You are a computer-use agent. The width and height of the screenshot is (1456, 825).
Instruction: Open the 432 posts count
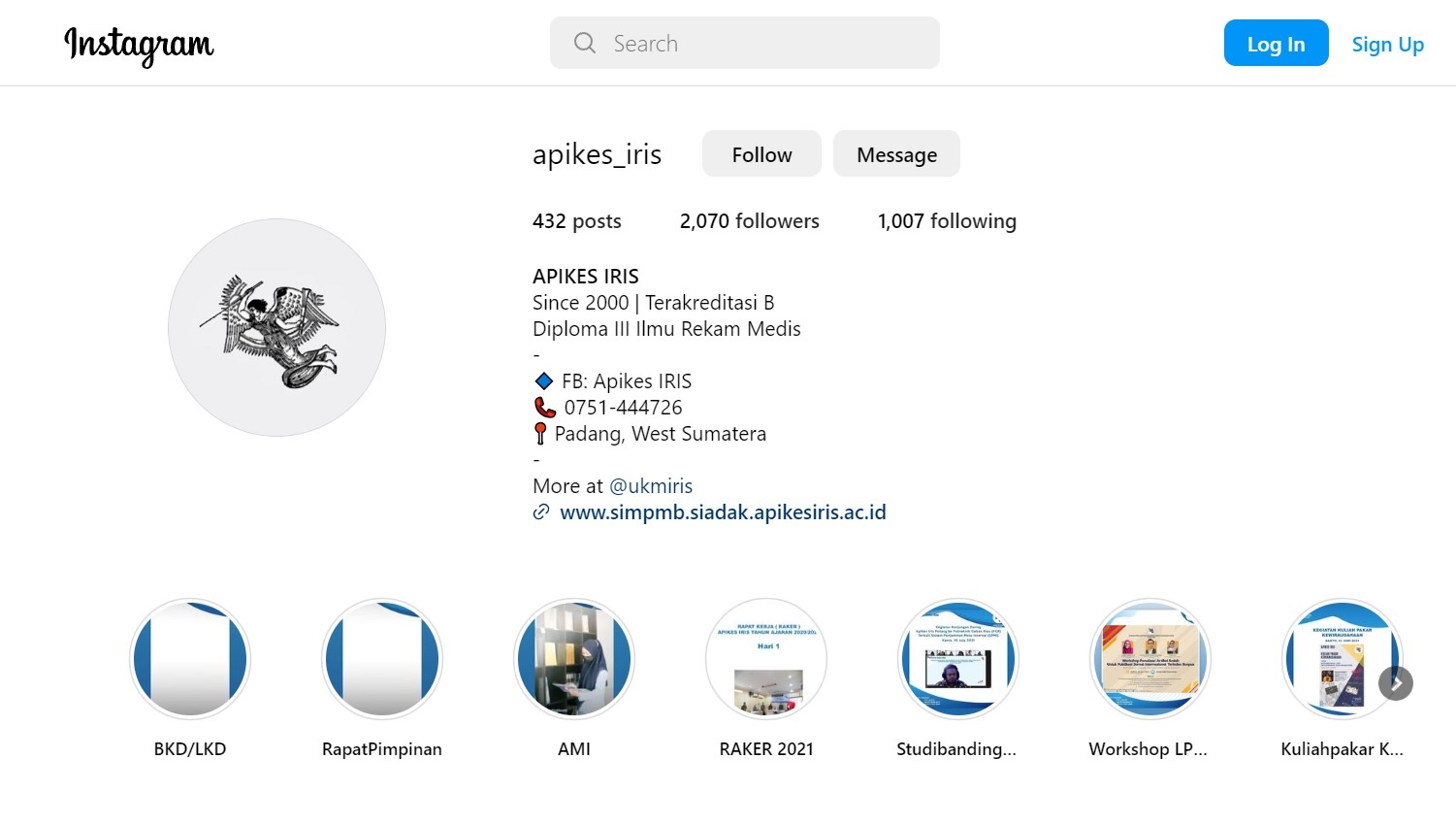[576, 221]
